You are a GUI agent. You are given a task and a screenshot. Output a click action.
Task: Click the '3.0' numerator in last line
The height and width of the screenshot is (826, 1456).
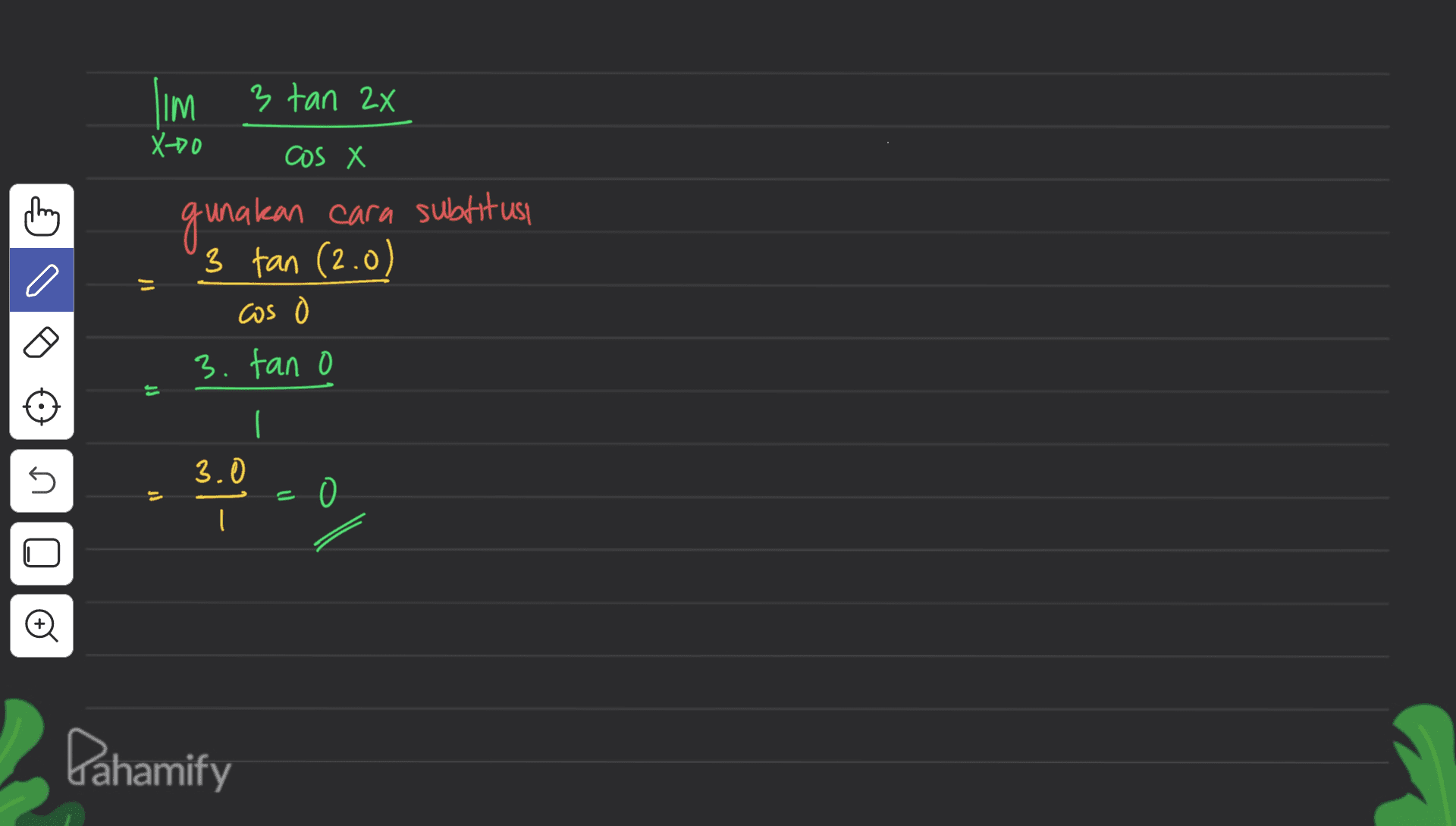coord(220,472)
